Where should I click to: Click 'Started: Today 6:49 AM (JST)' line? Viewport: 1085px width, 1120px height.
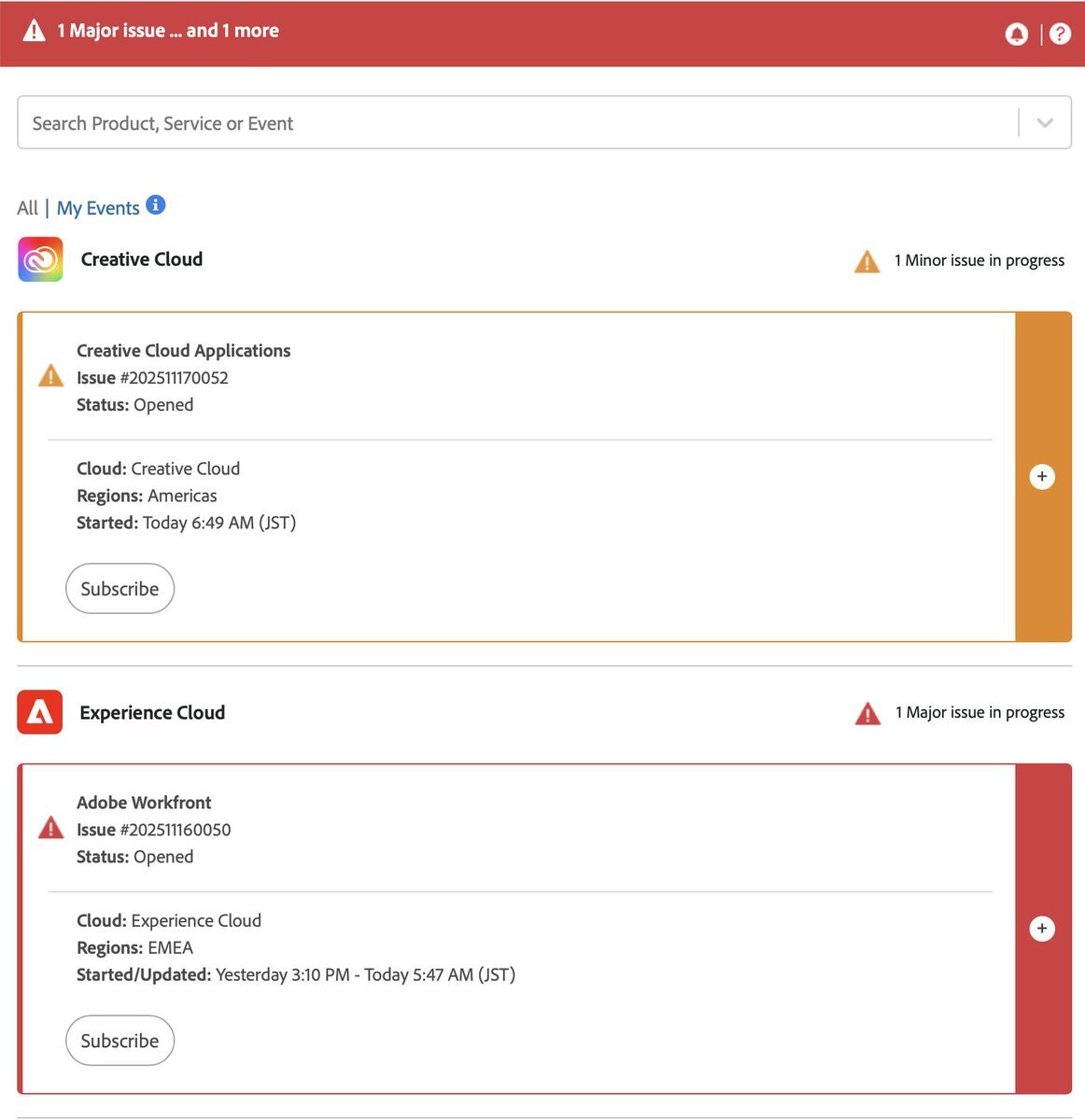tap(187, 523)
